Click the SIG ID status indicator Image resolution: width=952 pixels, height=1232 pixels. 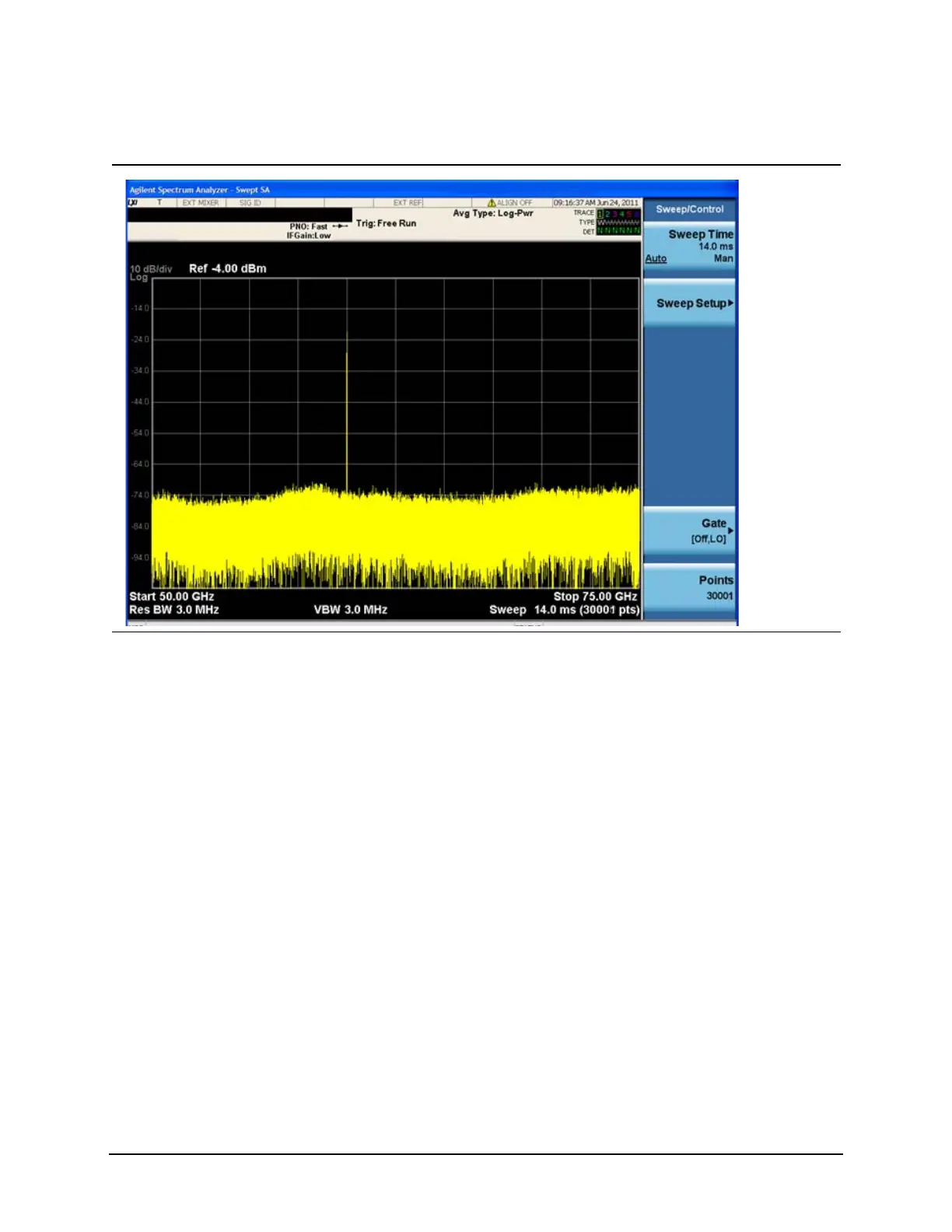click(250, 203)
